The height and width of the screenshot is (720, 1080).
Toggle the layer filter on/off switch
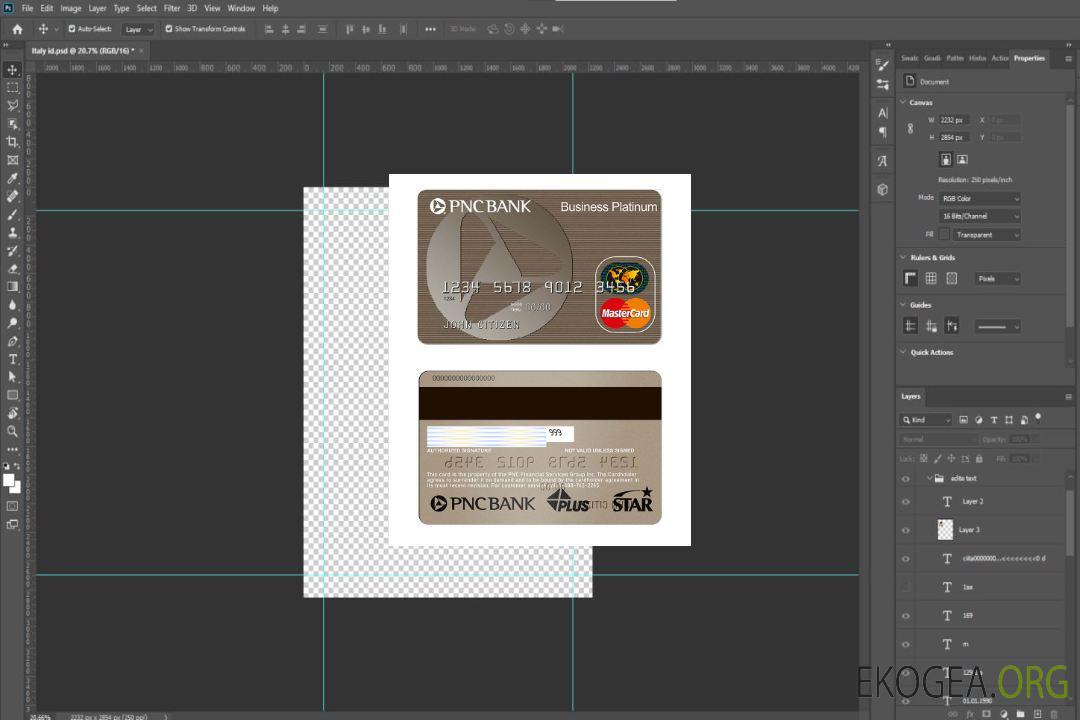[1038, 418]
